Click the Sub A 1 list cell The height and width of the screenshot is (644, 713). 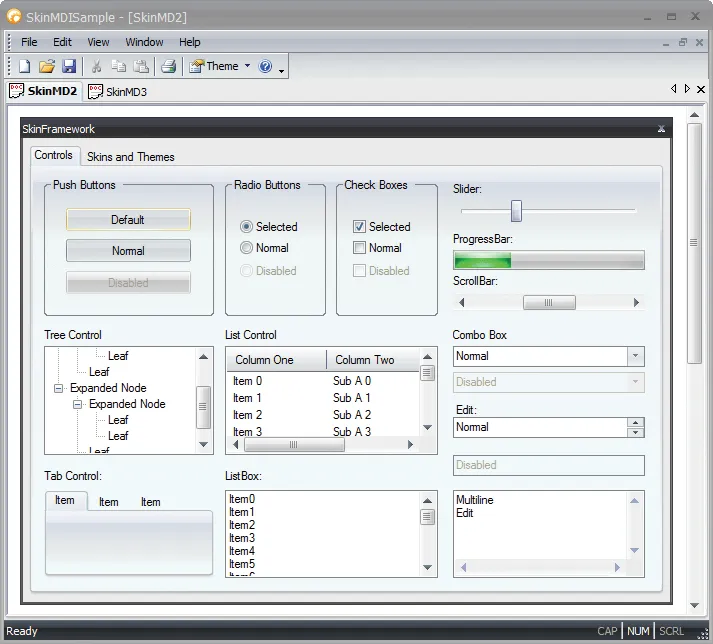tap(351, 398)
